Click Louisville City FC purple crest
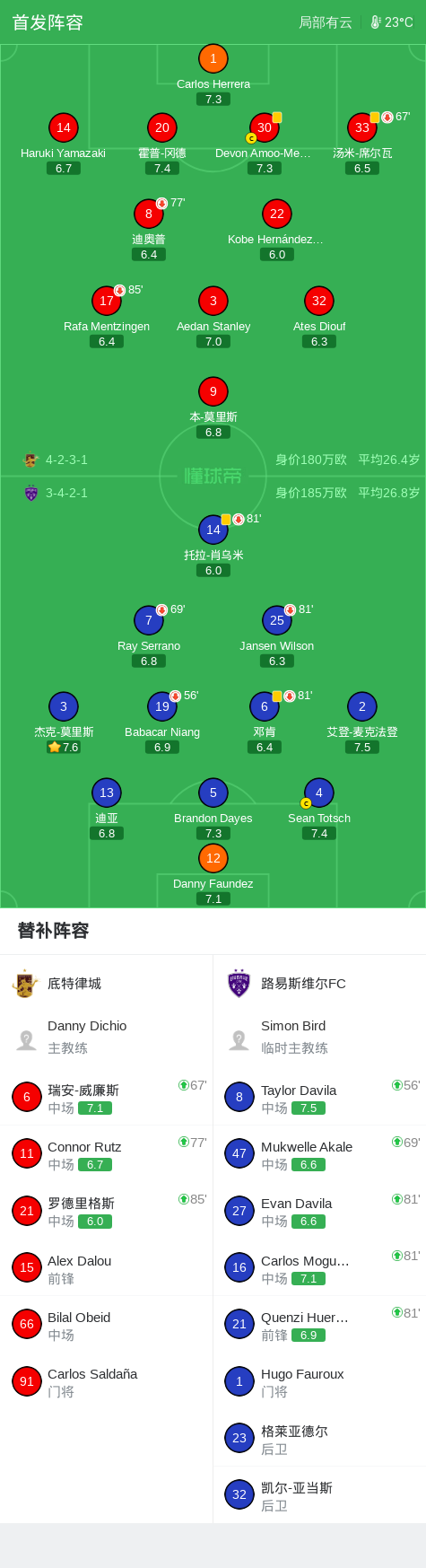Viewport: 426px width, 1568px height. 239,984
